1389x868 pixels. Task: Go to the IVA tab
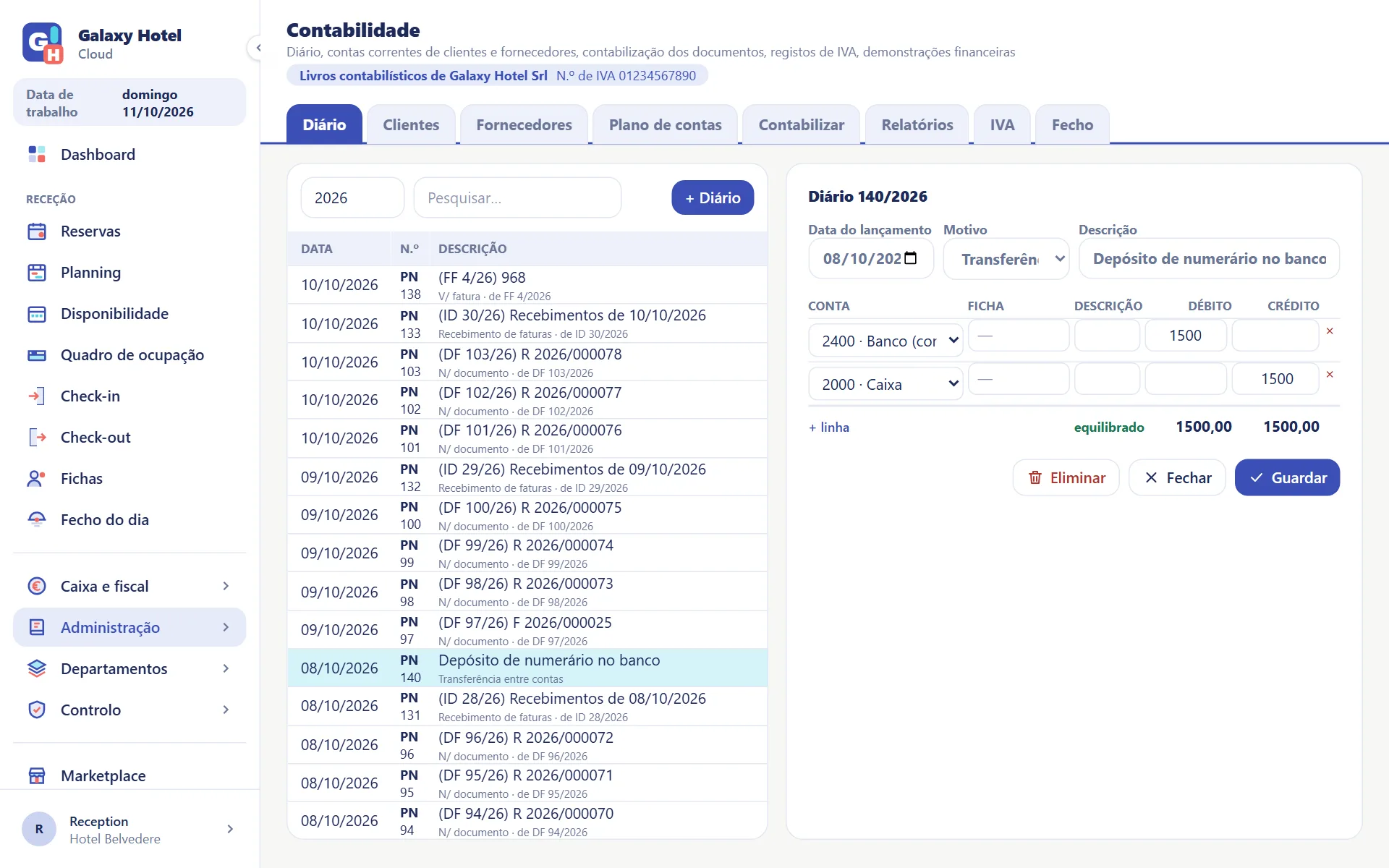pos(1002,124)
